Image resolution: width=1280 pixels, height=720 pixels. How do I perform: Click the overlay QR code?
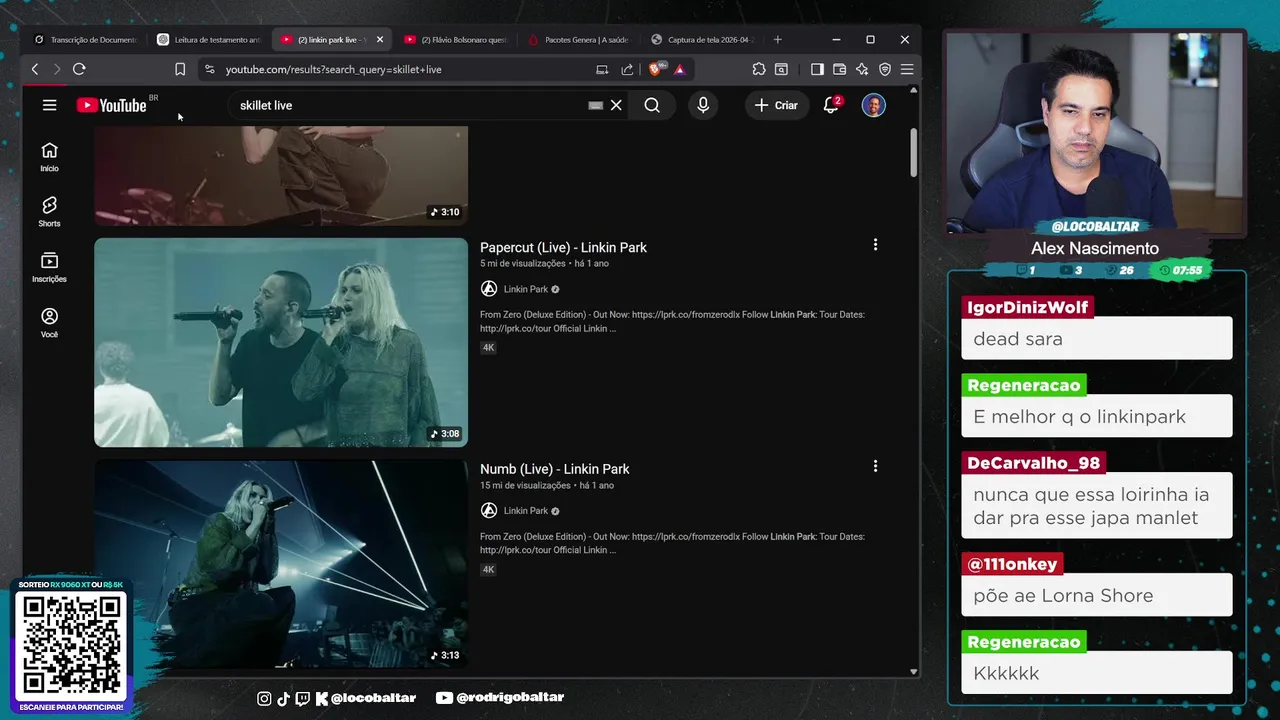coord(71,646)
